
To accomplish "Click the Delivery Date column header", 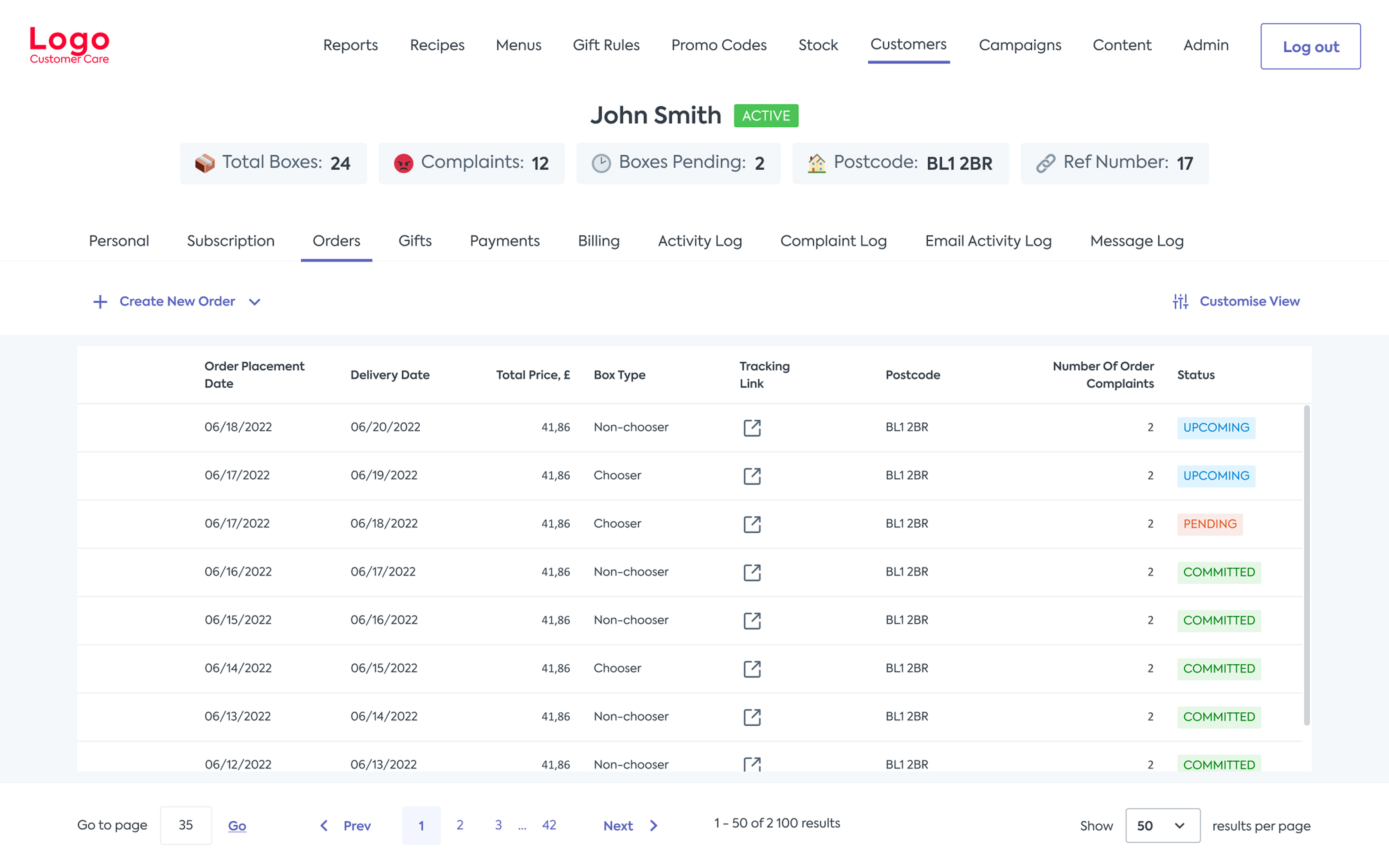I will coord(390,375).
